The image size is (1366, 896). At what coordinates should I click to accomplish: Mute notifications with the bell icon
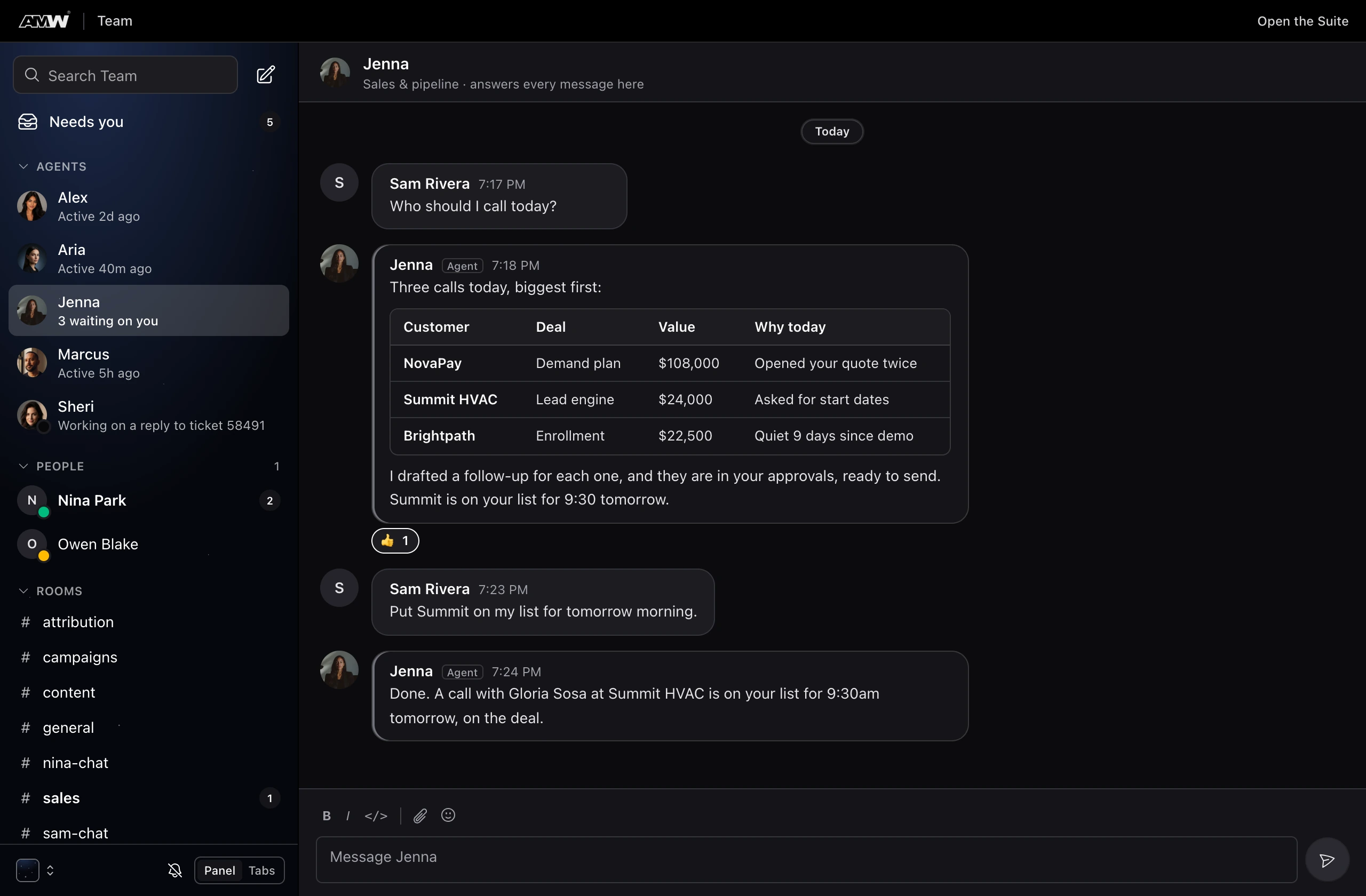(175, 870)
